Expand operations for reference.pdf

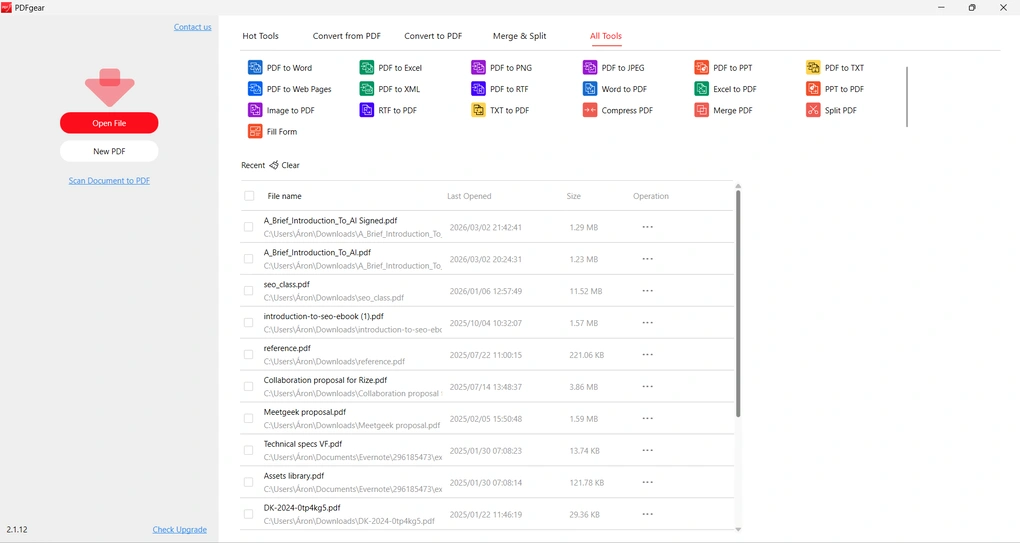[647, 354]
